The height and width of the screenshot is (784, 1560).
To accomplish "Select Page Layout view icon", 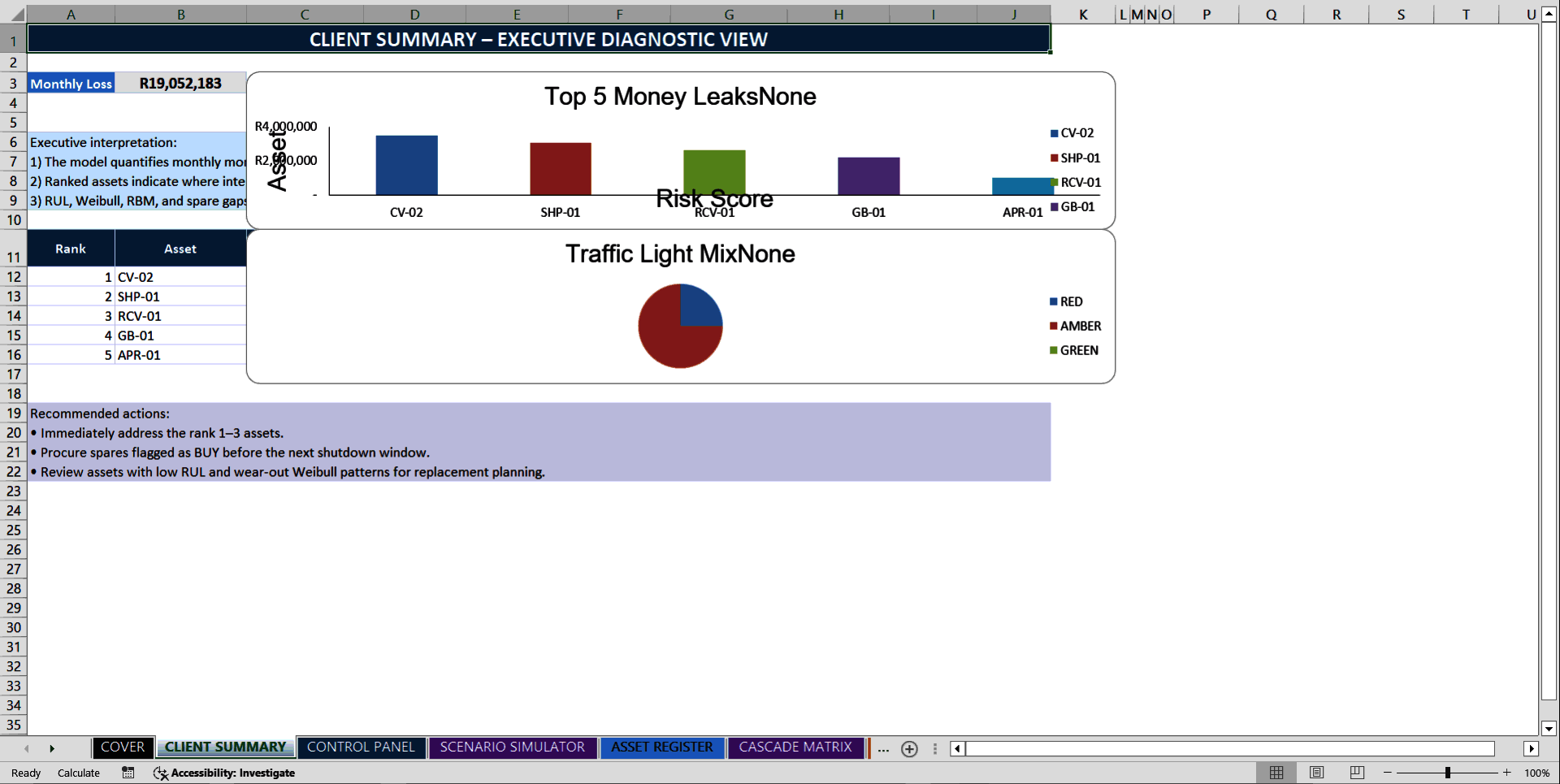I will pyautogui.click(x=1316, y=773).
